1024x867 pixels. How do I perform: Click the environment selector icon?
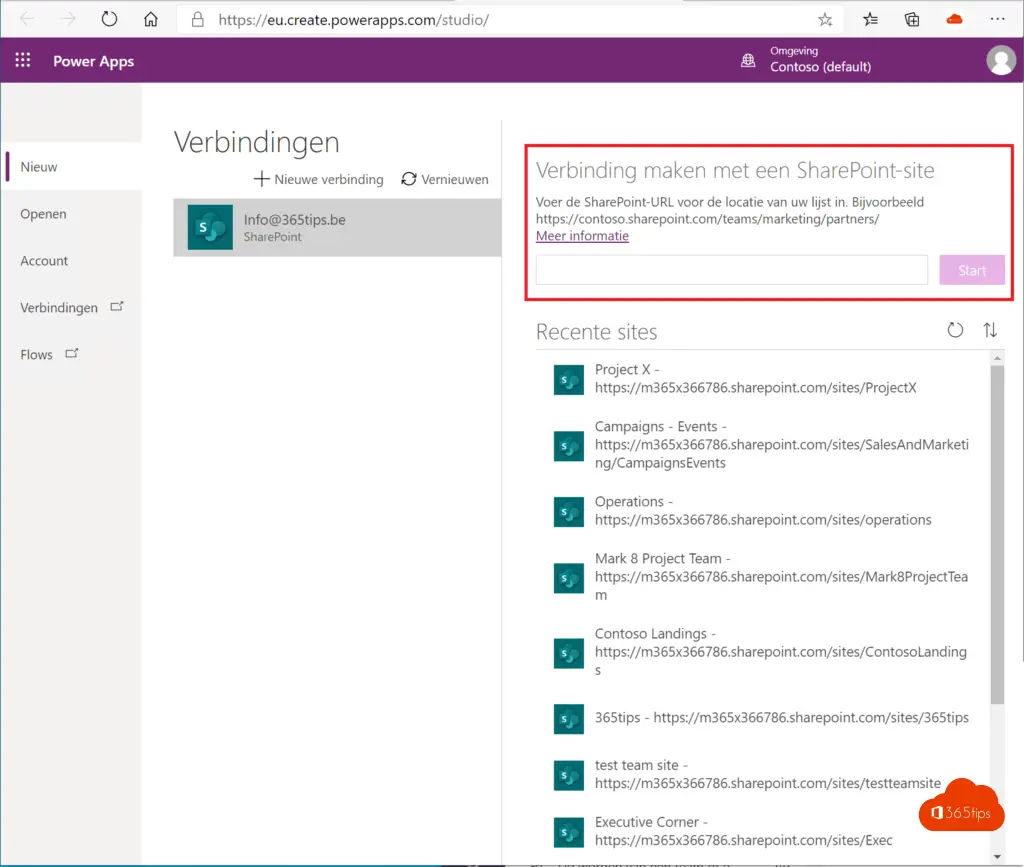tap(748, 60)
